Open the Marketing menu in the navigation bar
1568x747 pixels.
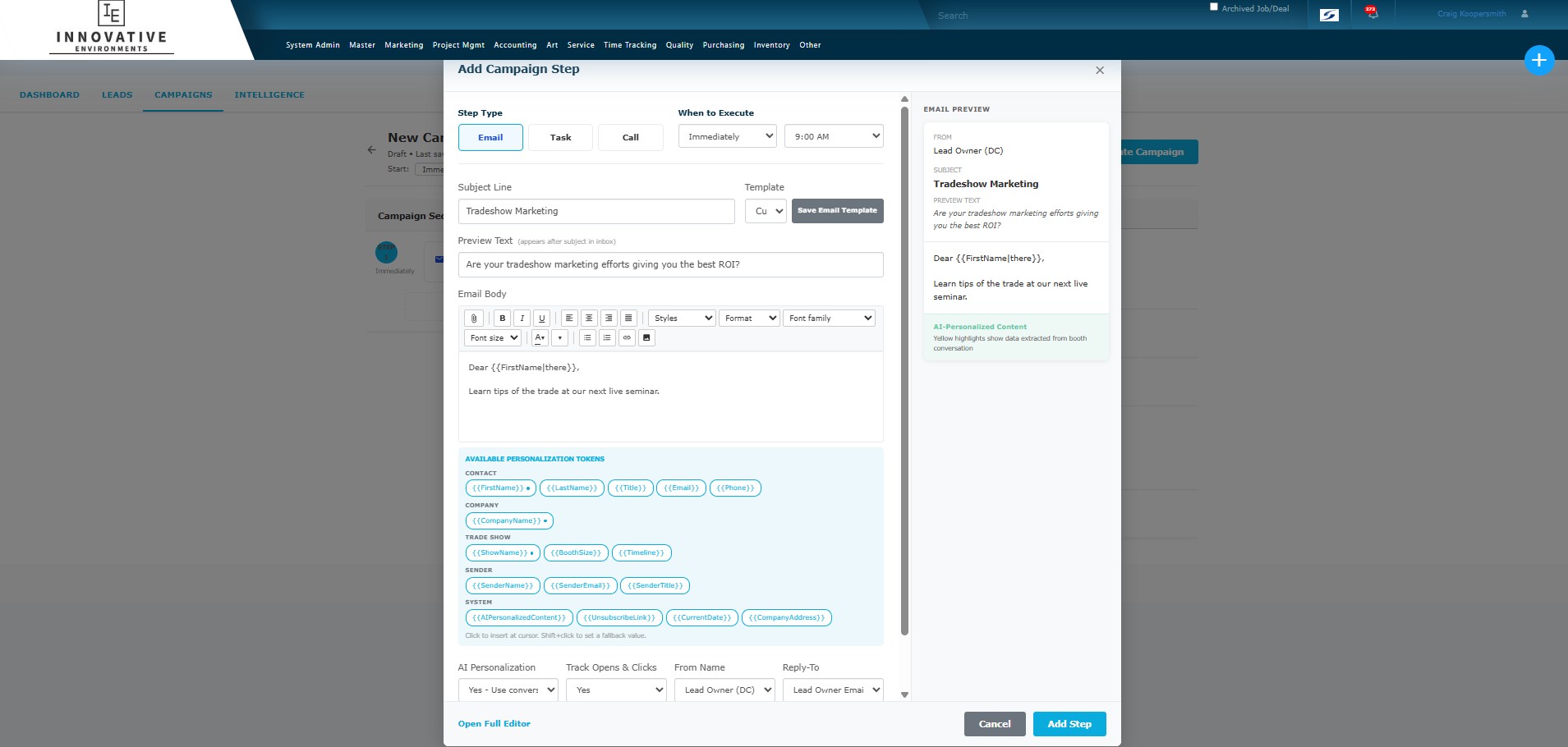[403, 45]
